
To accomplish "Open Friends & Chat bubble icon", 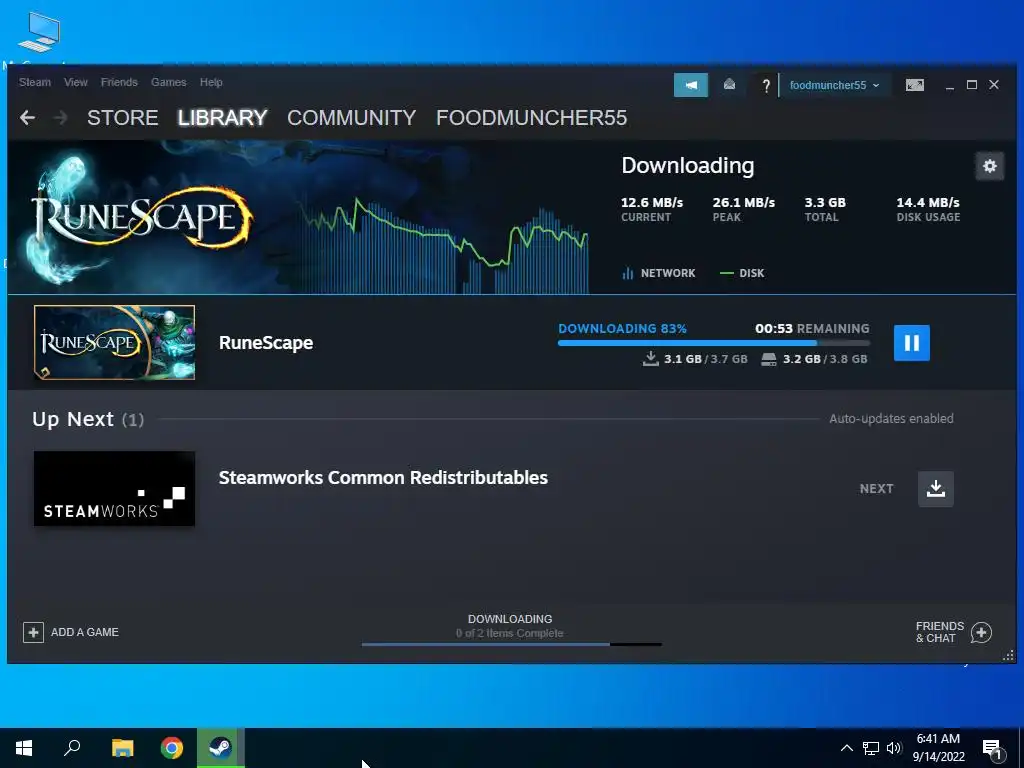I will coord(981,632).
